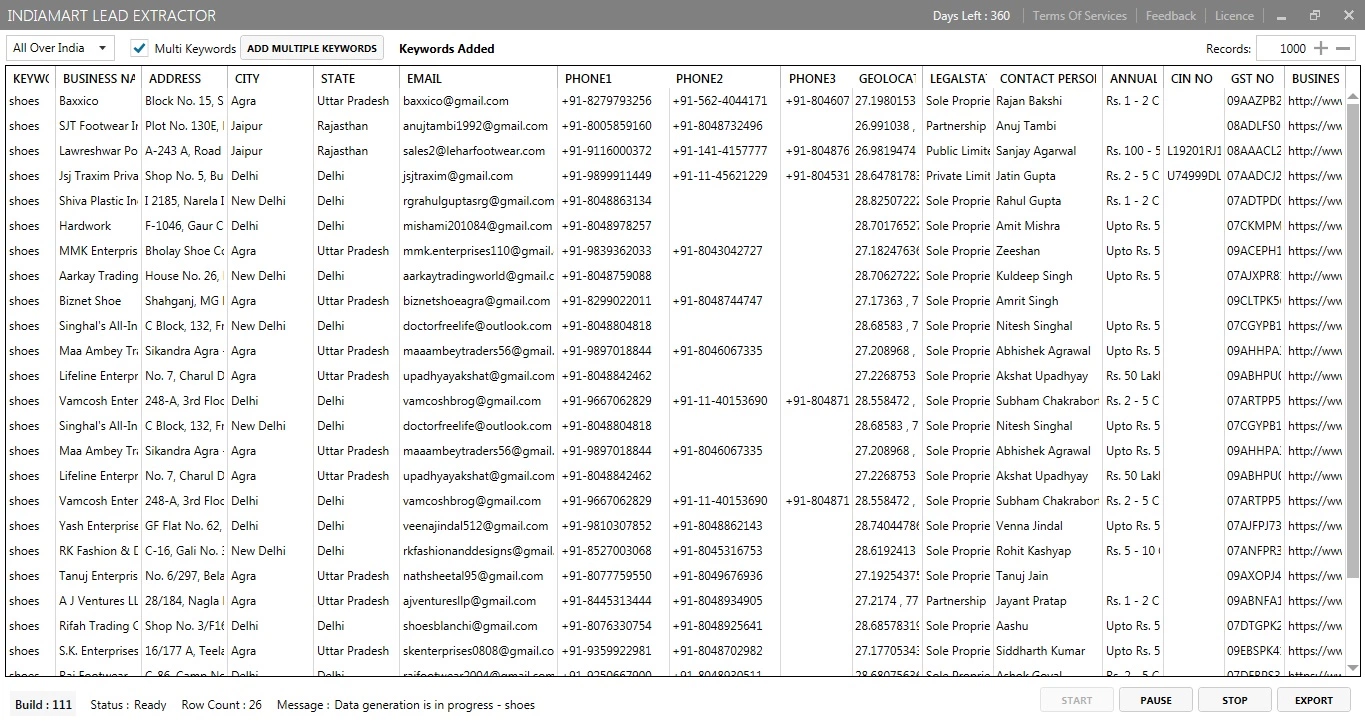Toggle the Multi Keywords checkbox

click(140, 48)
